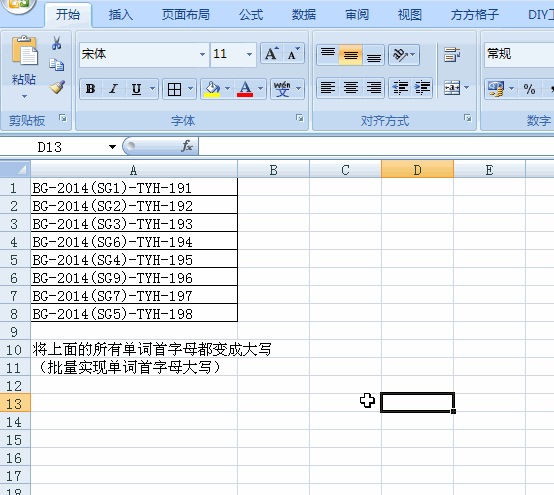Toggle Italic formatting
The image size is (554, 495).
click(113, 89)
